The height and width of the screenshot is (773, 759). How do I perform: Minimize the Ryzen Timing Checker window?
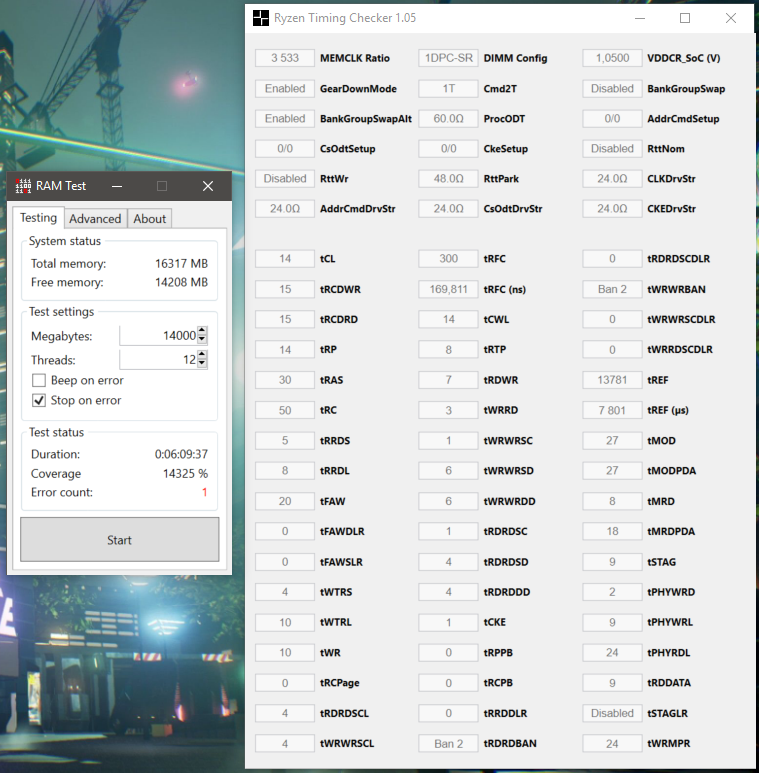click(640, 18)
